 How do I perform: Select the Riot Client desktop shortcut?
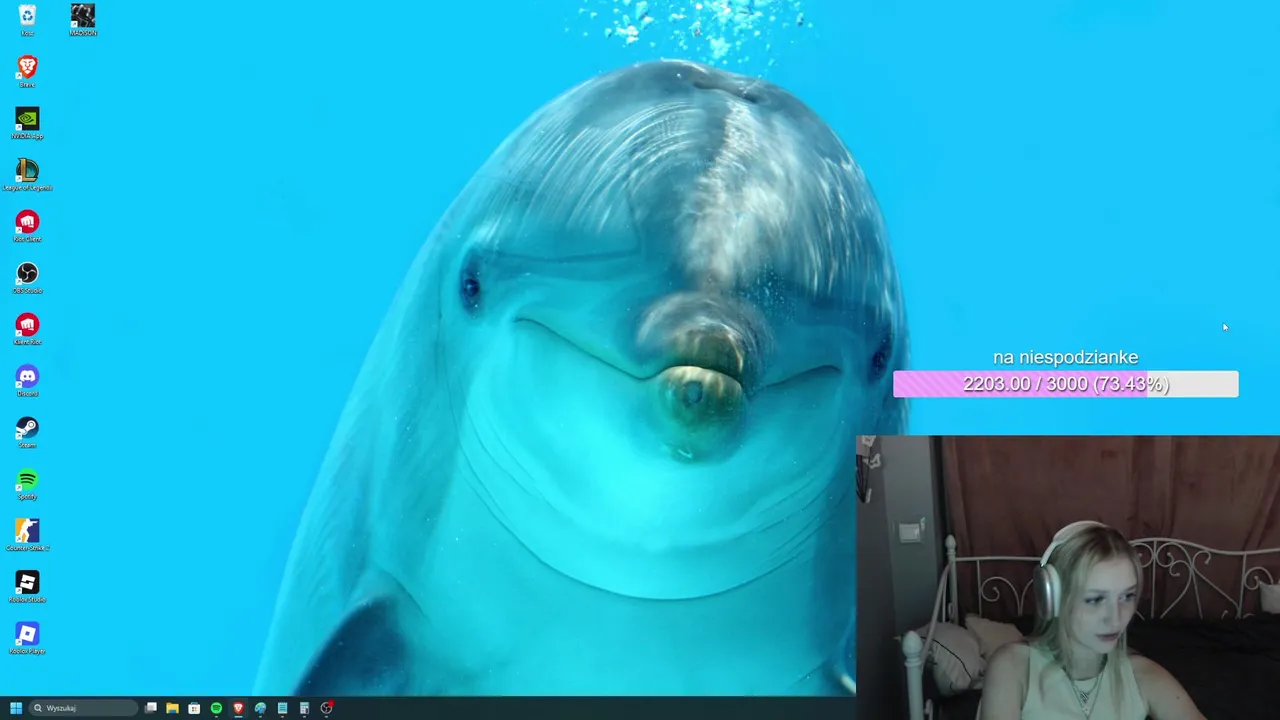click(x=27, y=226)
